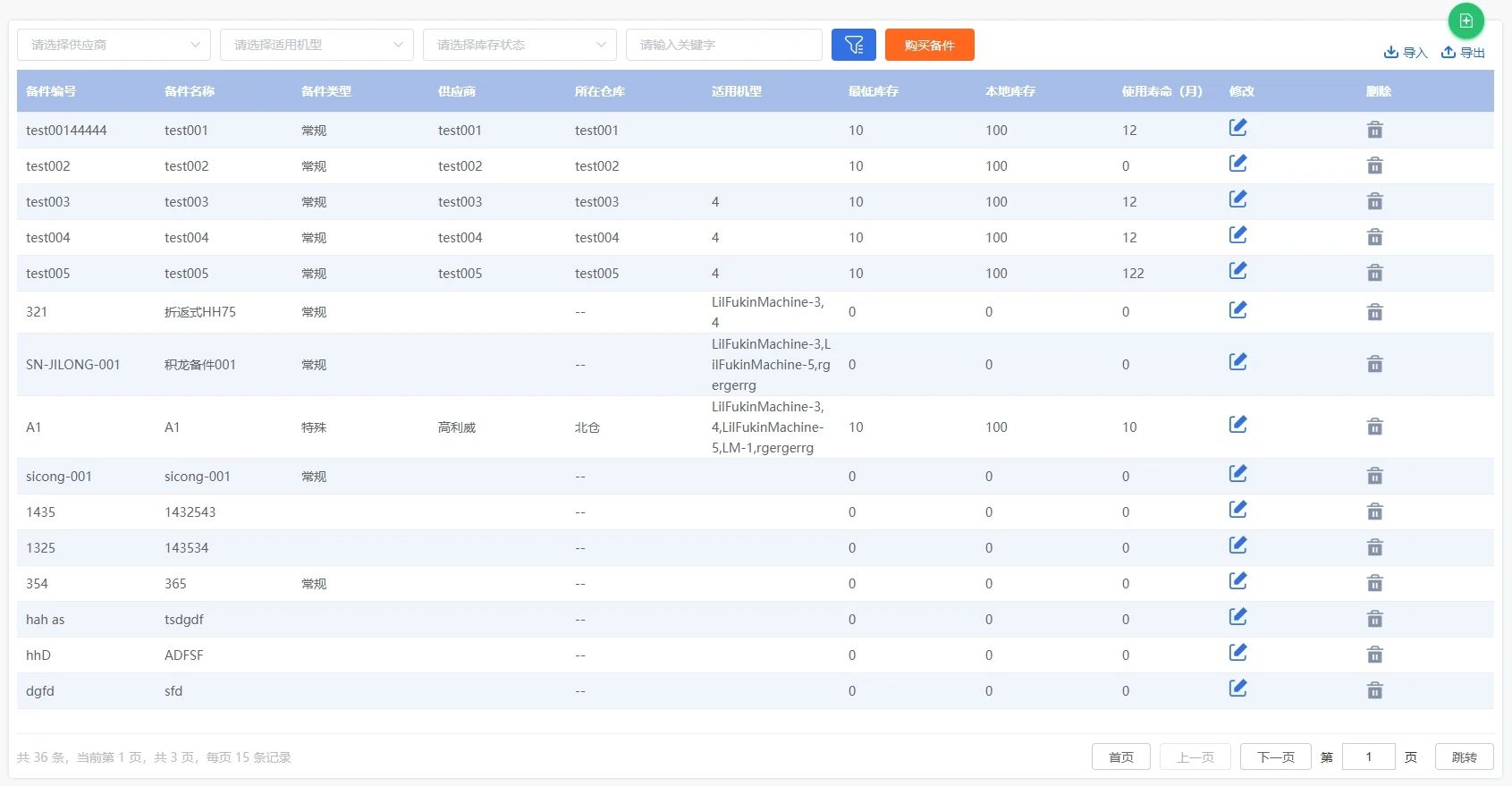Click the 上一页 previous page button
1512x786 pixels.
tap(1195, 757)
